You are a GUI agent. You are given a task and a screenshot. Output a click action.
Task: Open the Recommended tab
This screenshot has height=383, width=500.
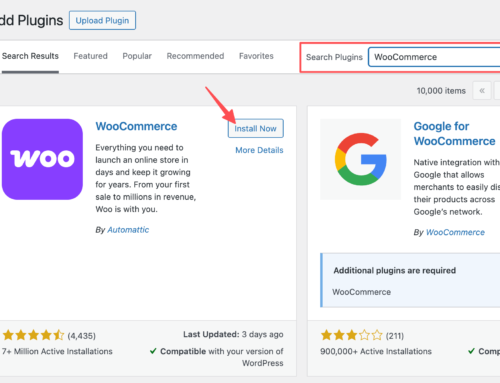click(195, 56)
